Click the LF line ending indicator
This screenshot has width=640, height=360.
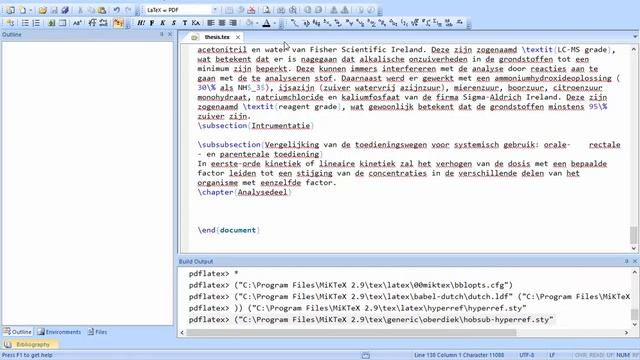point(552,355)
